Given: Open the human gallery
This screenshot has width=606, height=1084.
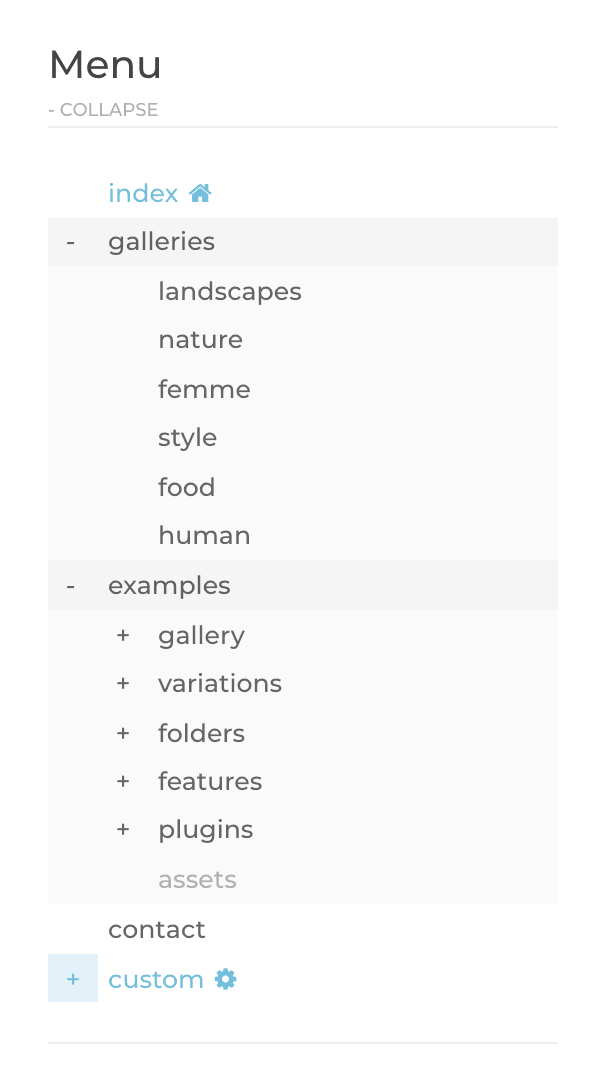Looking at the screenshot, I should [204, 536].
